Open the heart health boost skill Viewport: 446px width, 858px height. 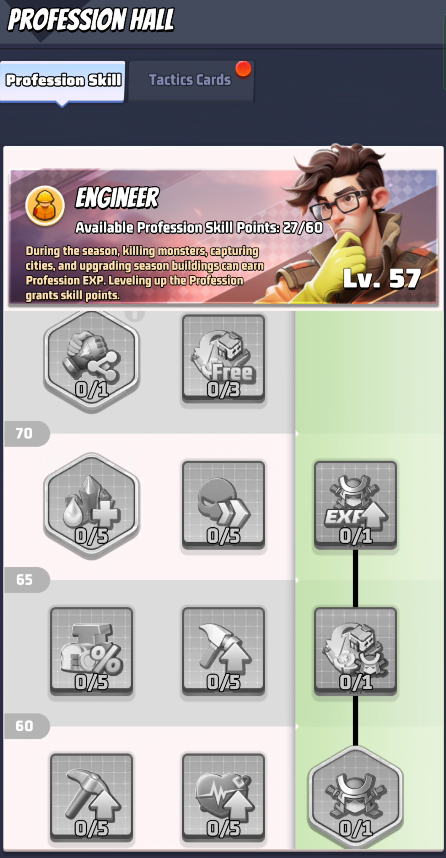point(223,797)
